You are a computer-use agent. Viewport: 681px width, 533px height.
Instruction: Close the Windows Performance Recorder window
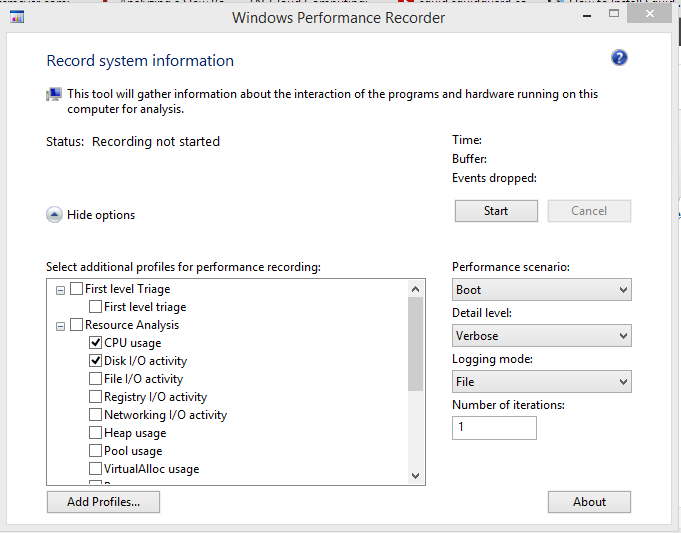pos(650,14)
